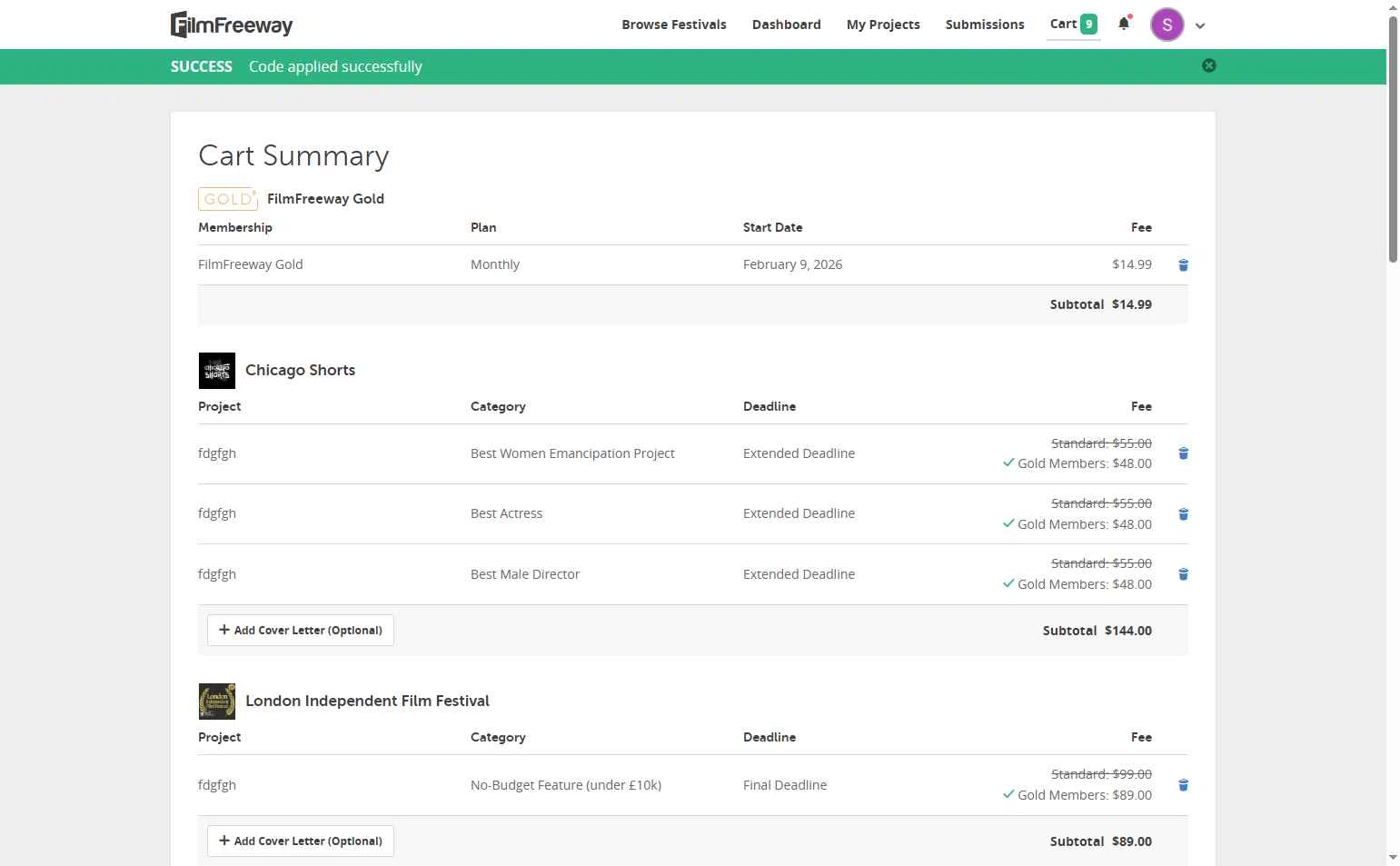
Task: Select the Best Male Director category text
Action: pos(525,574)
